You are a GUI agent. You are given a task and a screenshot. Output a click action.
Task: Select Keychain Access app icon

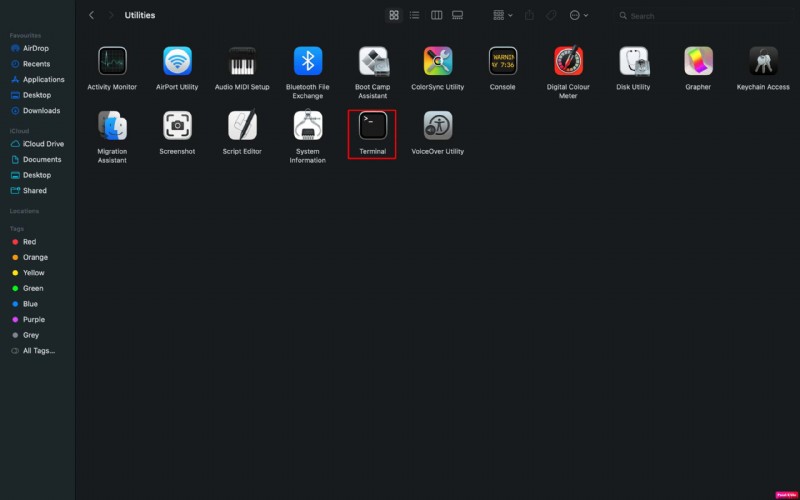pos(763,61)
